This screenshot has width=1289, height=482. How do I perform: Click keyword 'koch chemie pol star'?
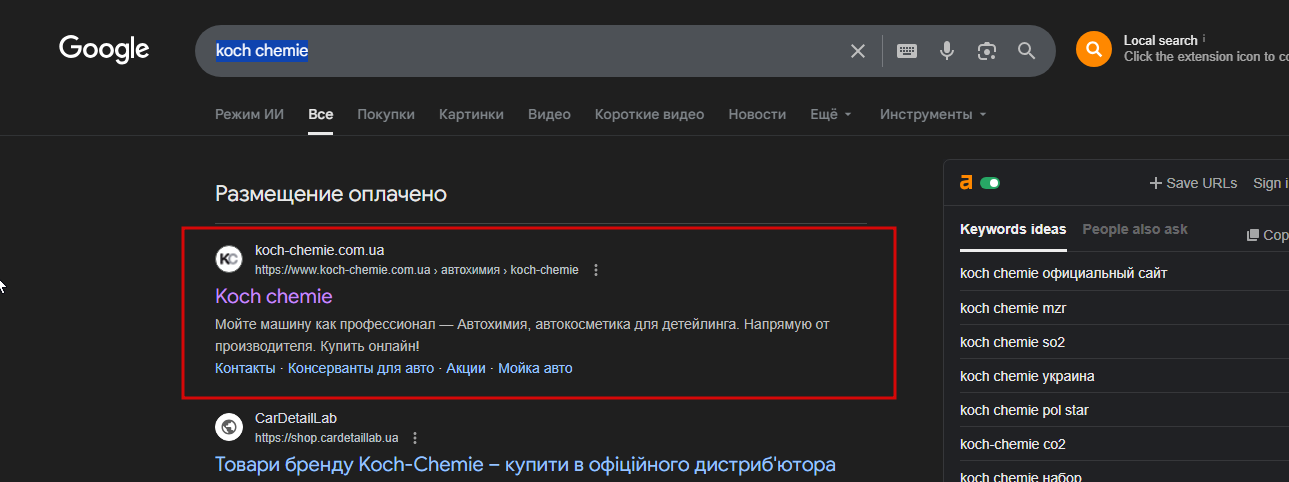click(1024, 410)
